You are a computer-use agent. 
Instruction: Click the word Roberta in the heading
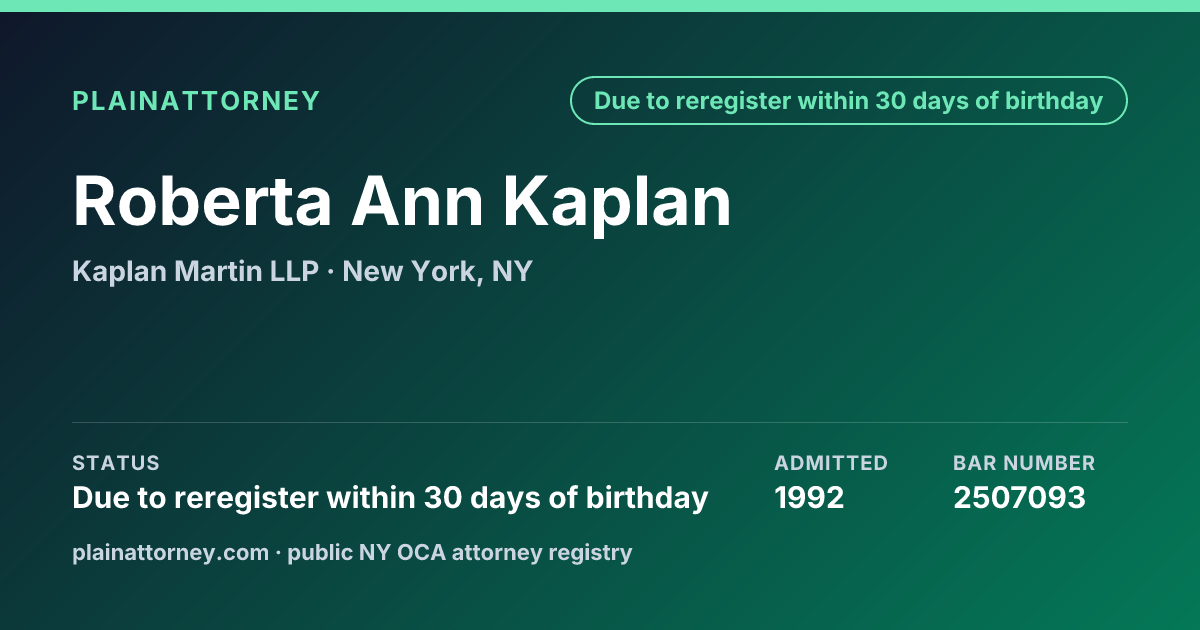point(203,201)
